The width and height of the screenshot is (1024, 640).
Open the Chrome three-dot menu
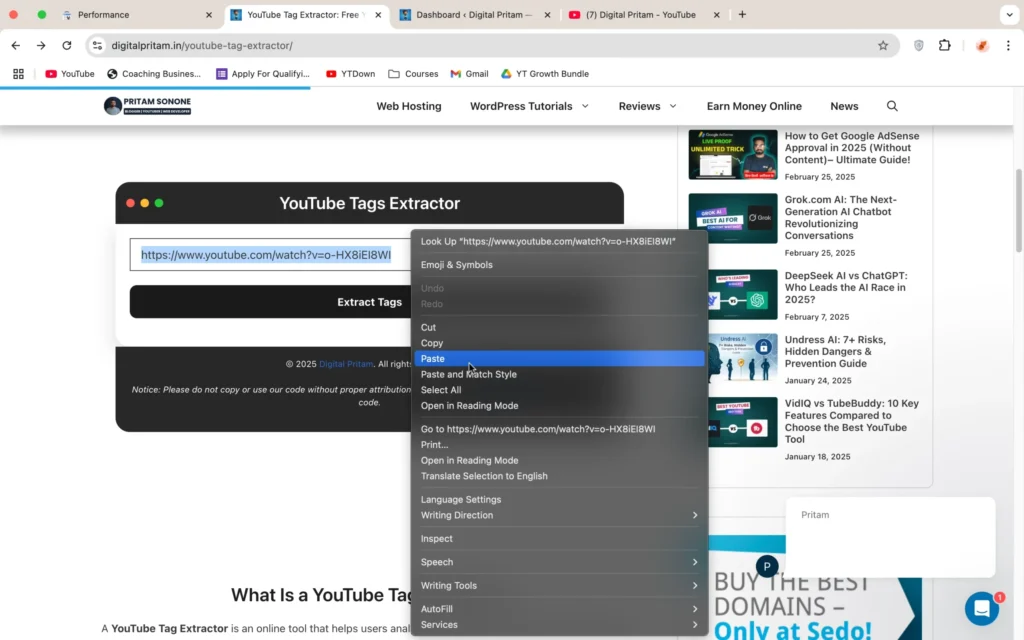(x=1008, y=45)
